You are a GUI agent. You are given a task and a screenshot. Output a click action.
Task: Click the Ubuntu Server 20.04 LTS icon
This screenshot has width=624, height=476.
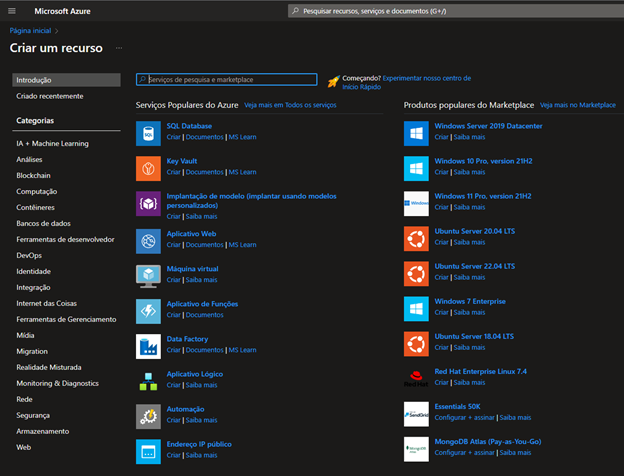click(416, 238)
